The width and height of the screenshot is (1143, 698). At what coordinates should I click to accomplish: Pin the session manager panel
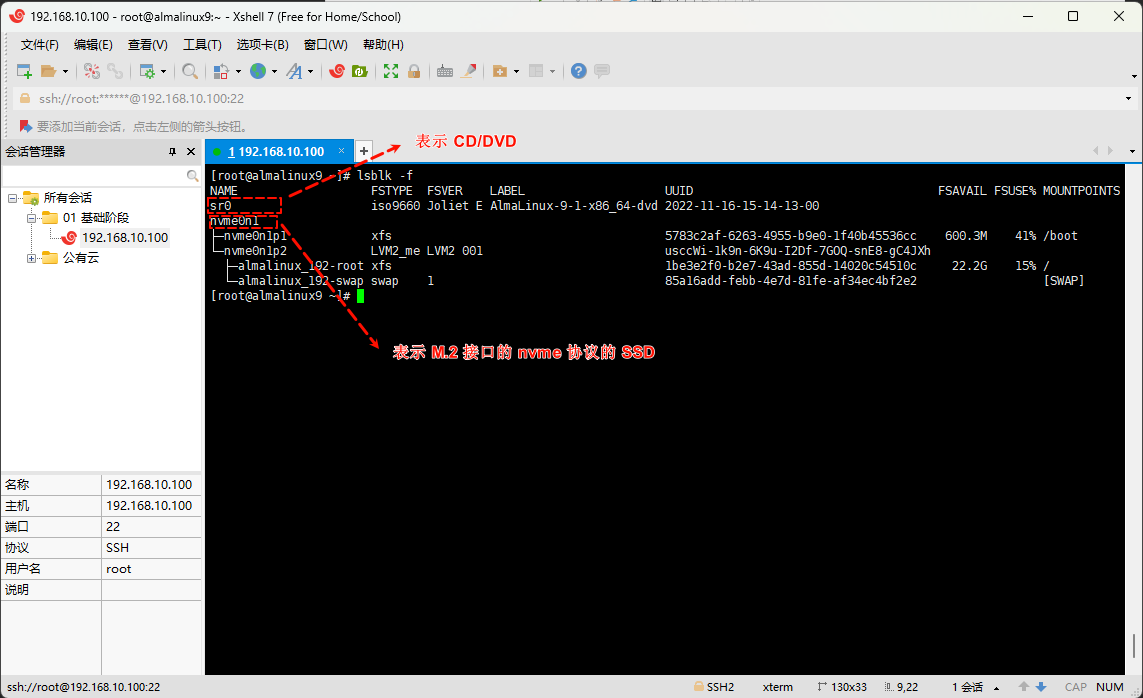pyautogui.click(x=173, y=152)
